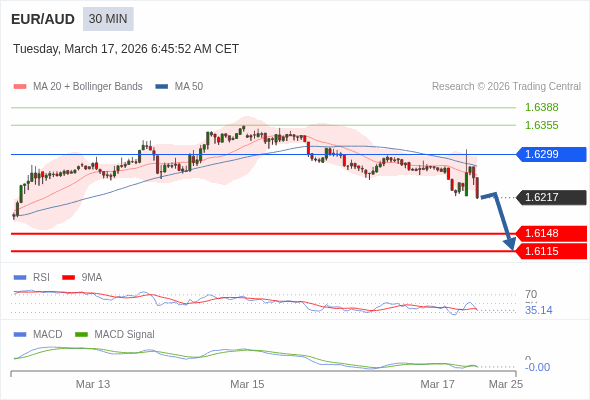Click the 1.6388 resistance level label
The width and height of the screenshot is (590, 400).
(x=541, y=107)
